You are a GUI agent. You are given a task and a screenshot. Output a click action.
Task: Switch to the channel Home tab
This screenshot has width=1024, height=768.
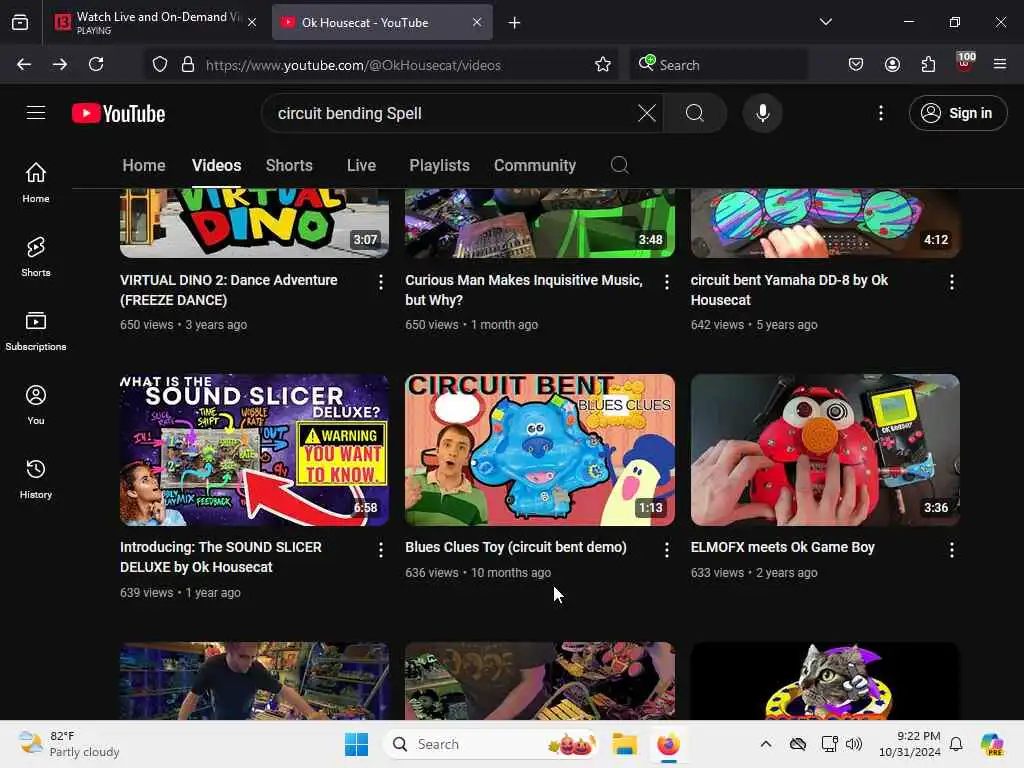point(144,165)
